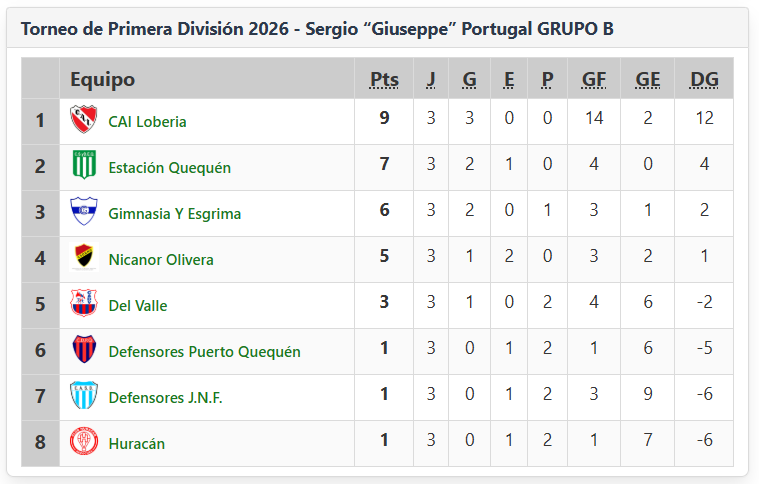Click the Defensores J.N.F. light-blue crest
This screenshot has width=759, height=484.
pyautogui.click(x=84, y=396)
